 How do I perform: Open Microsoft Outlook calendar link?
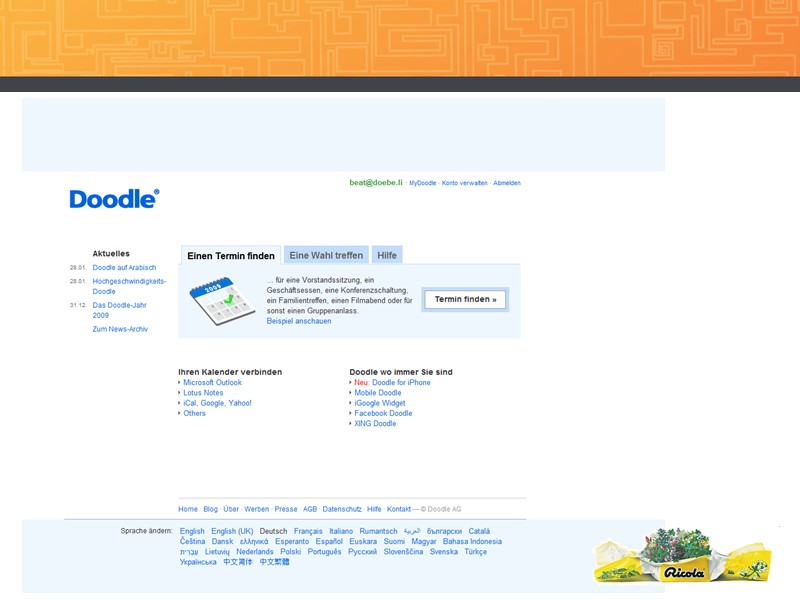coord(212,382)
